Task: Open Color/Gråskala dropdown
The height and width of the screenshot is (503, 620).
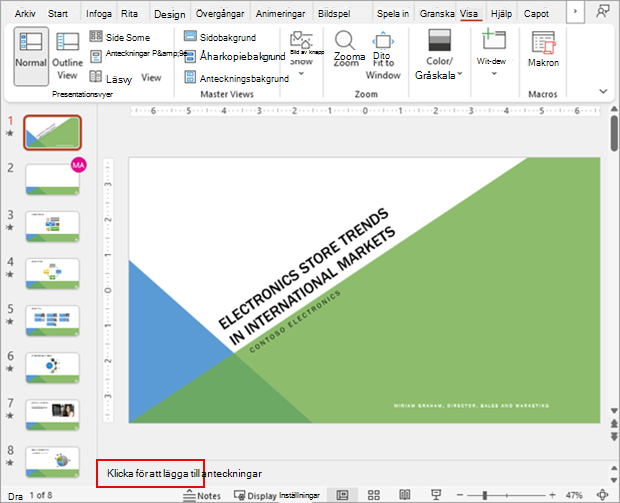Action: [x=439, y=55]
